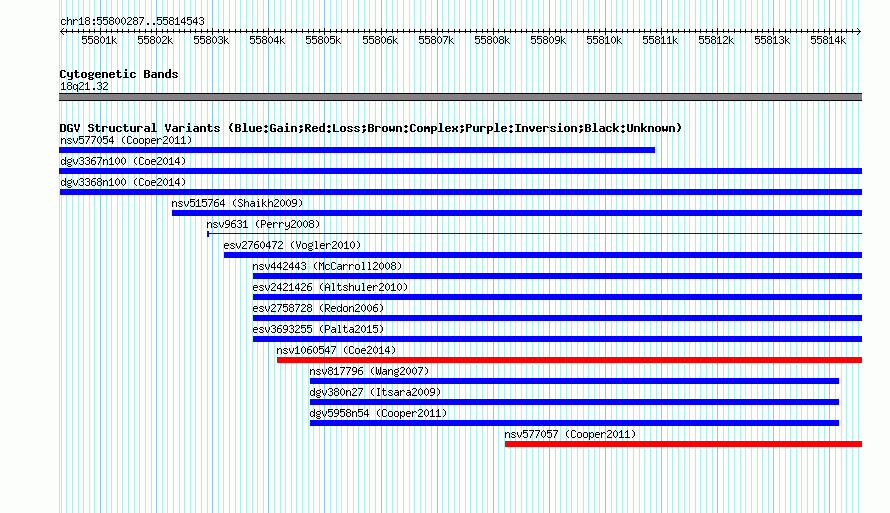This screenshot has height=513, width=890.
Task: Open the esv2421426 (Altshuler2010) label
Action: pos(330,287)
